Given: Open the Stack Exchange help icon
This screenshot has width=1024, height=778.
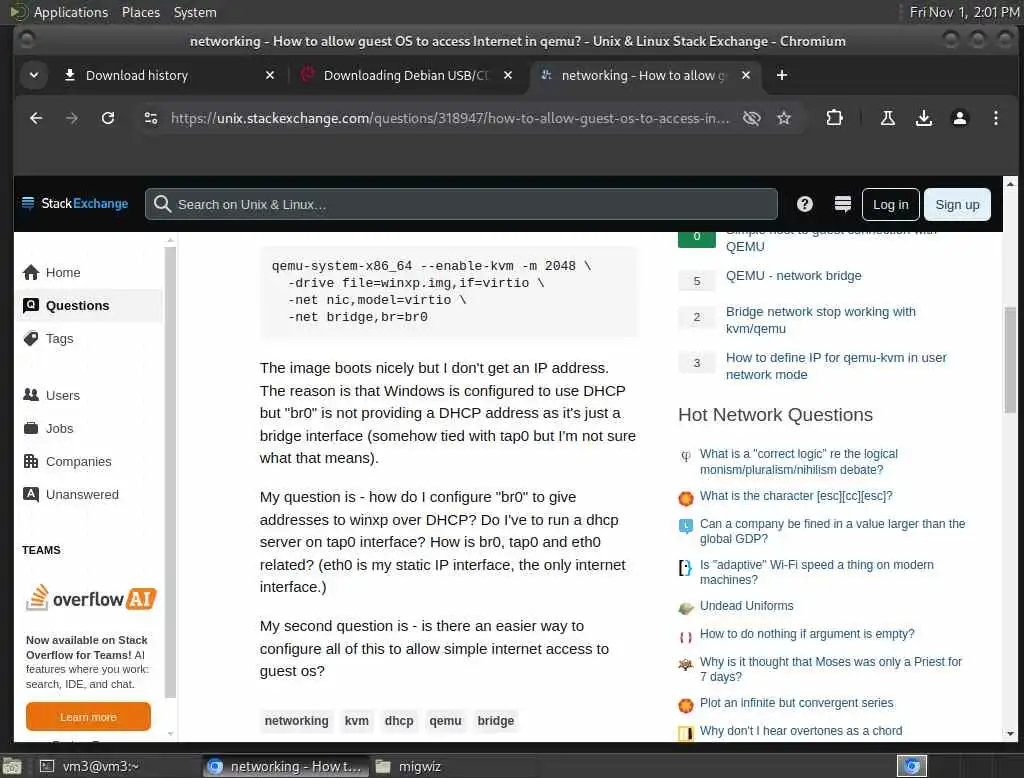Looking at the screenshot, I should (805, 204).
